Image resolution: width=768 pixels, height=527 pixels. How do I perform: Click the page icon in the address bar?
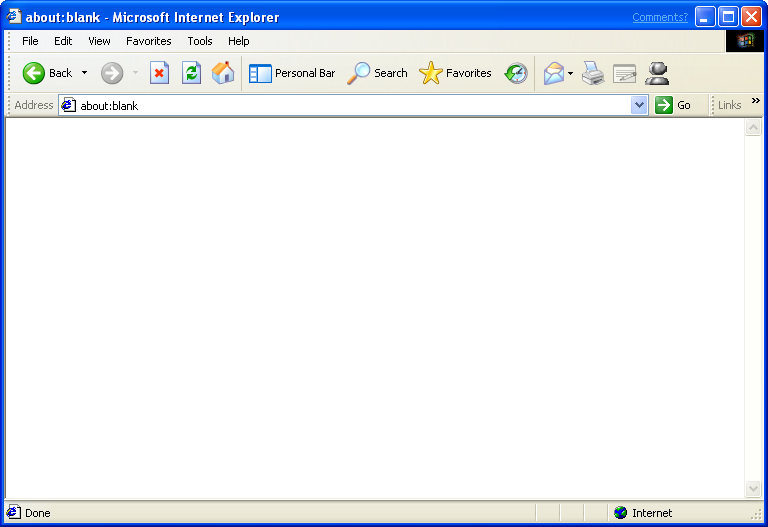click(69, 105)
